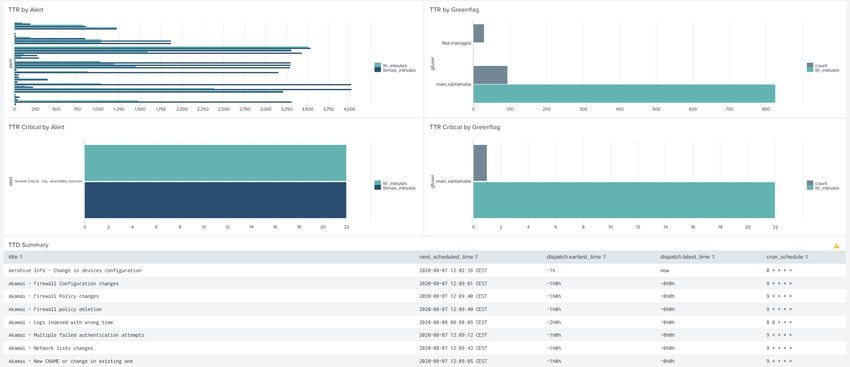Select Akamai Firewall policy deletion row
Viewport: 850px width, 367px height.
424,309
